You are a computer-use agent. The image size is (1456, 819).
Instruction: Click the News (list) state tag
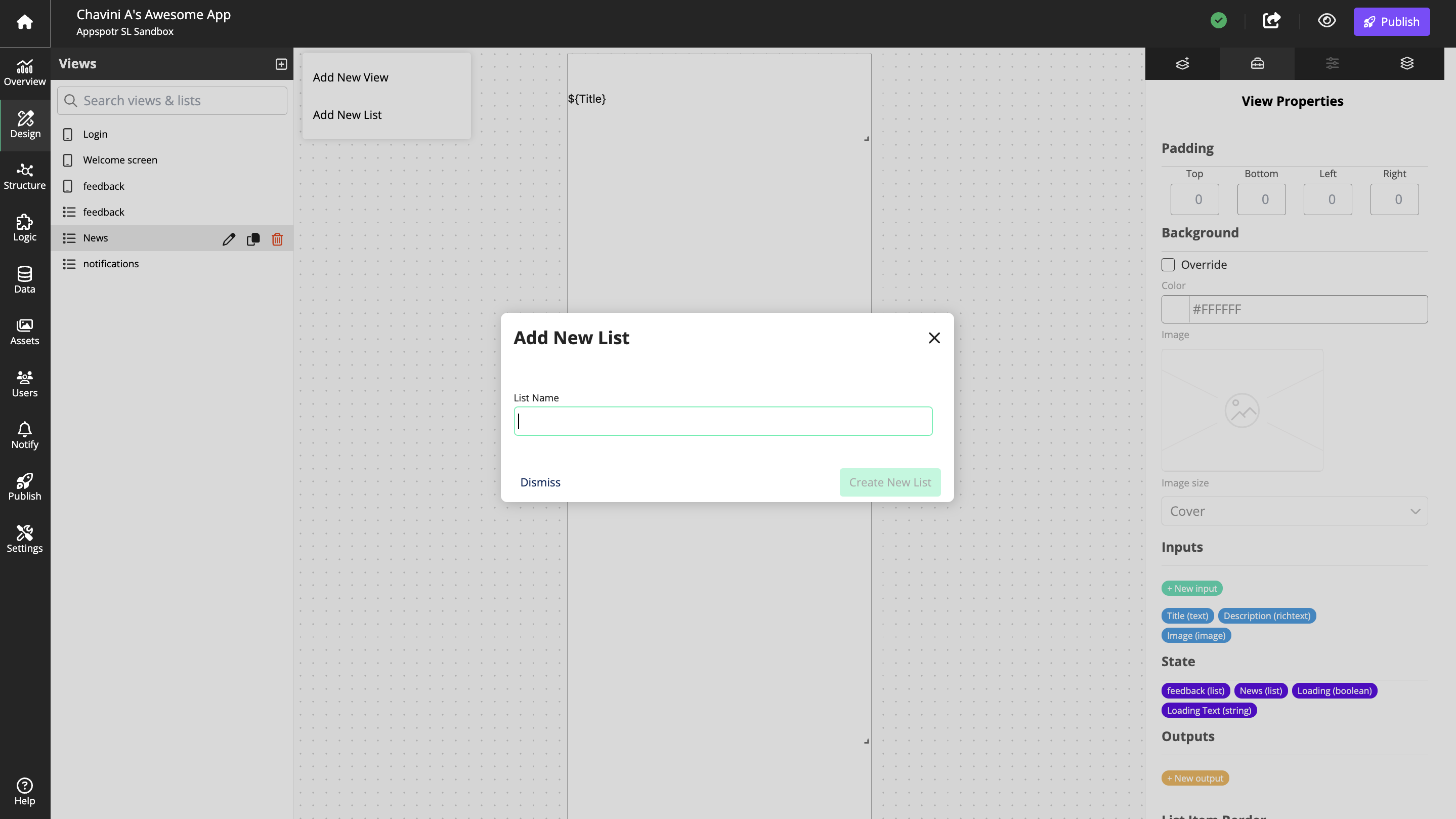pos(1261,690)
